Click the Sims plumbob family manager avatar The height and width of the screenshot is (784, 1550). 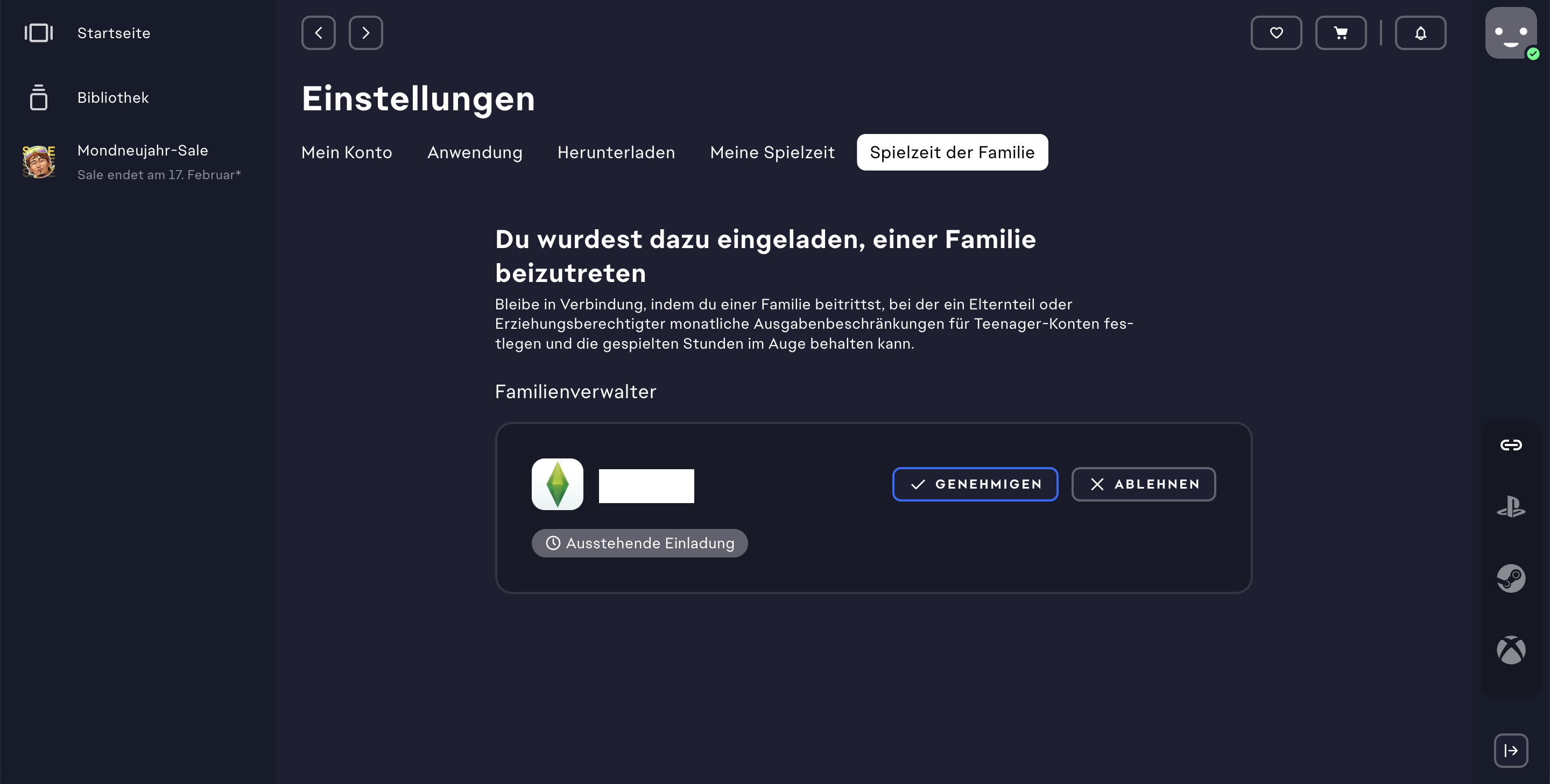[x=557, y=484]
